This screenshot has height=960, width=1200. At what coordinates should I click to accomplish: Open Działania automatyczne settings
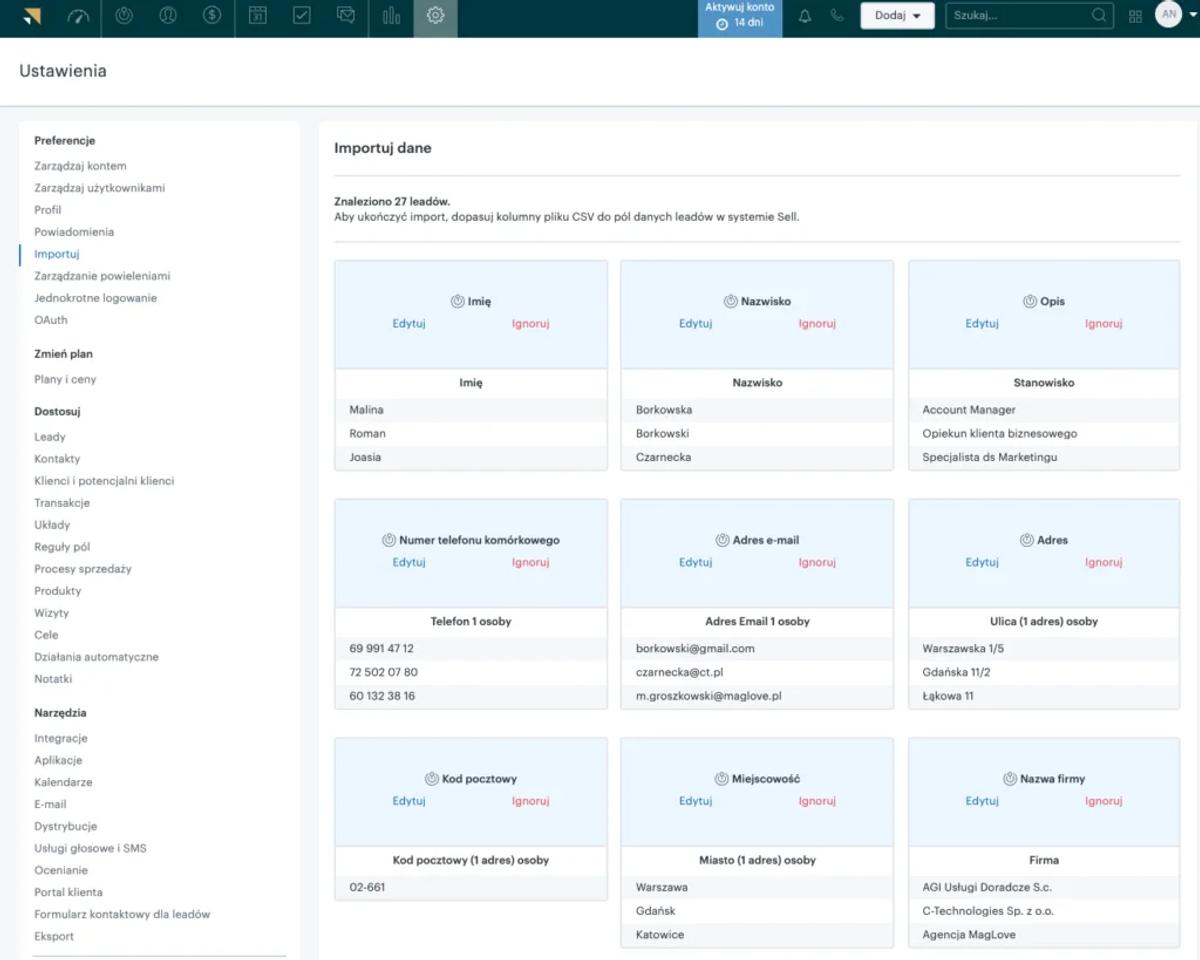(x=96, y=657)
